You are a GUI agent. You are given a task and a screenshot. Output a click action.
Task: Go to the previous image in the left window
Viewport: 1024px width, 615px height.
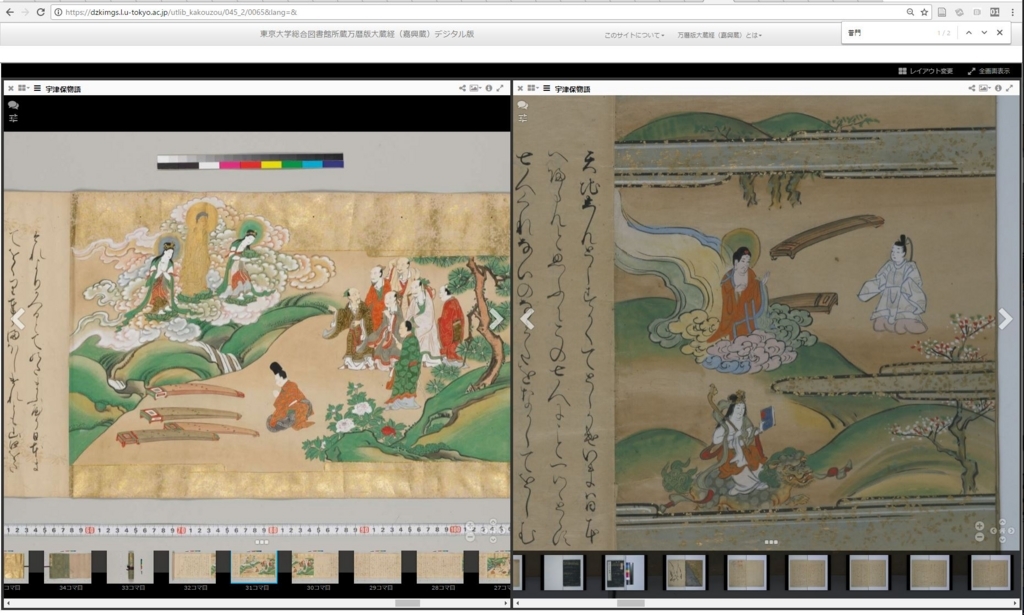(18, 319)
